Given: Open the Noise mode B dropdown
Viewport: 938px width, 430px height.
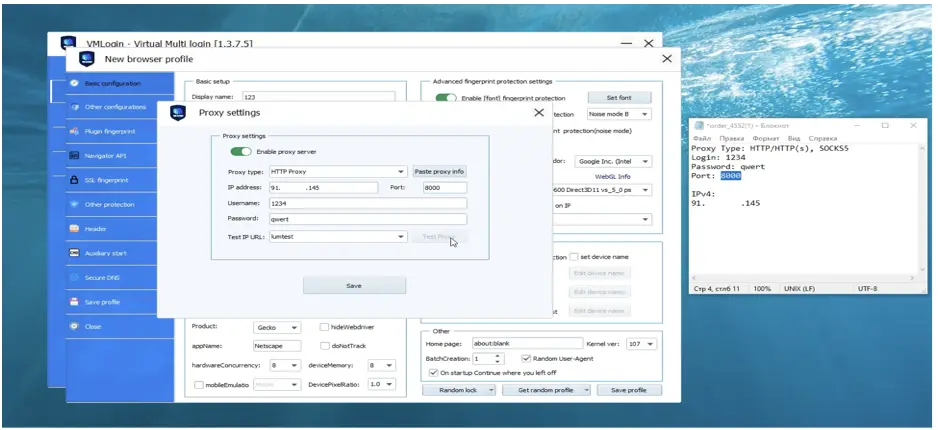Looking at the screenshot, I should tap(620, 114).
